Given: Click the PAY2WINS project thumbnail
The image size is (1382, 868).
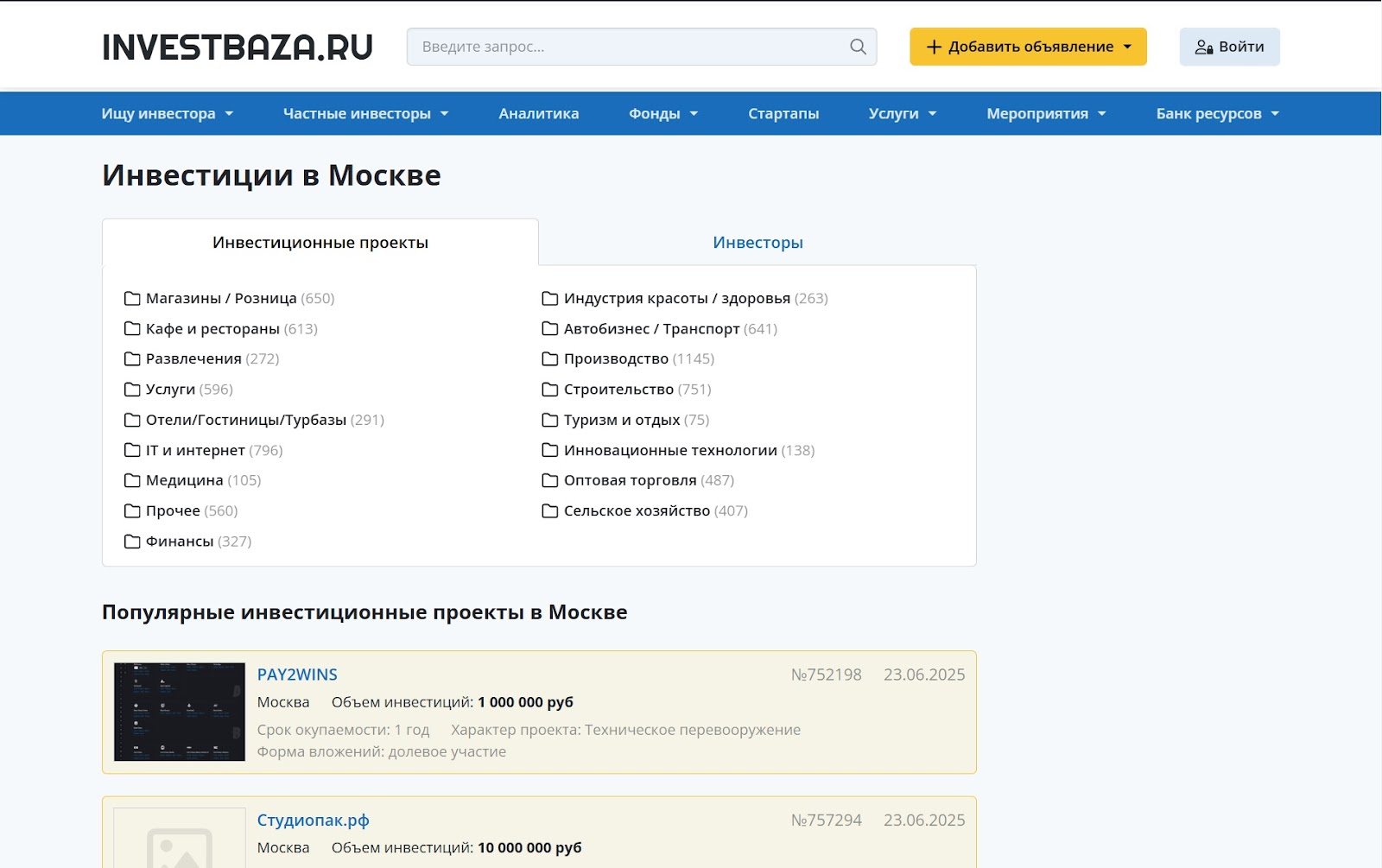Looking at the screenshot, I should (180, 712).
